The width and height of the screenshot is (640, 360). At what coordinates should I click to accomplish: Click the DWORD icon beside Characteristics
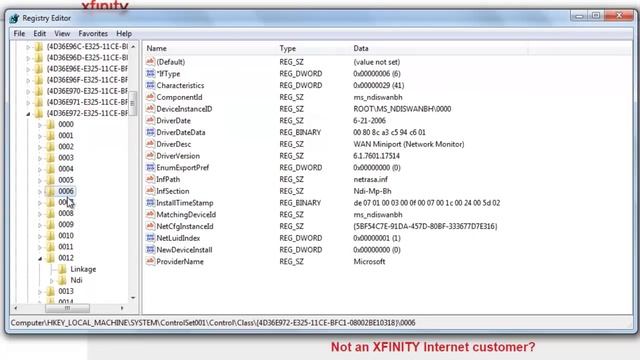(x=151, y=85)
